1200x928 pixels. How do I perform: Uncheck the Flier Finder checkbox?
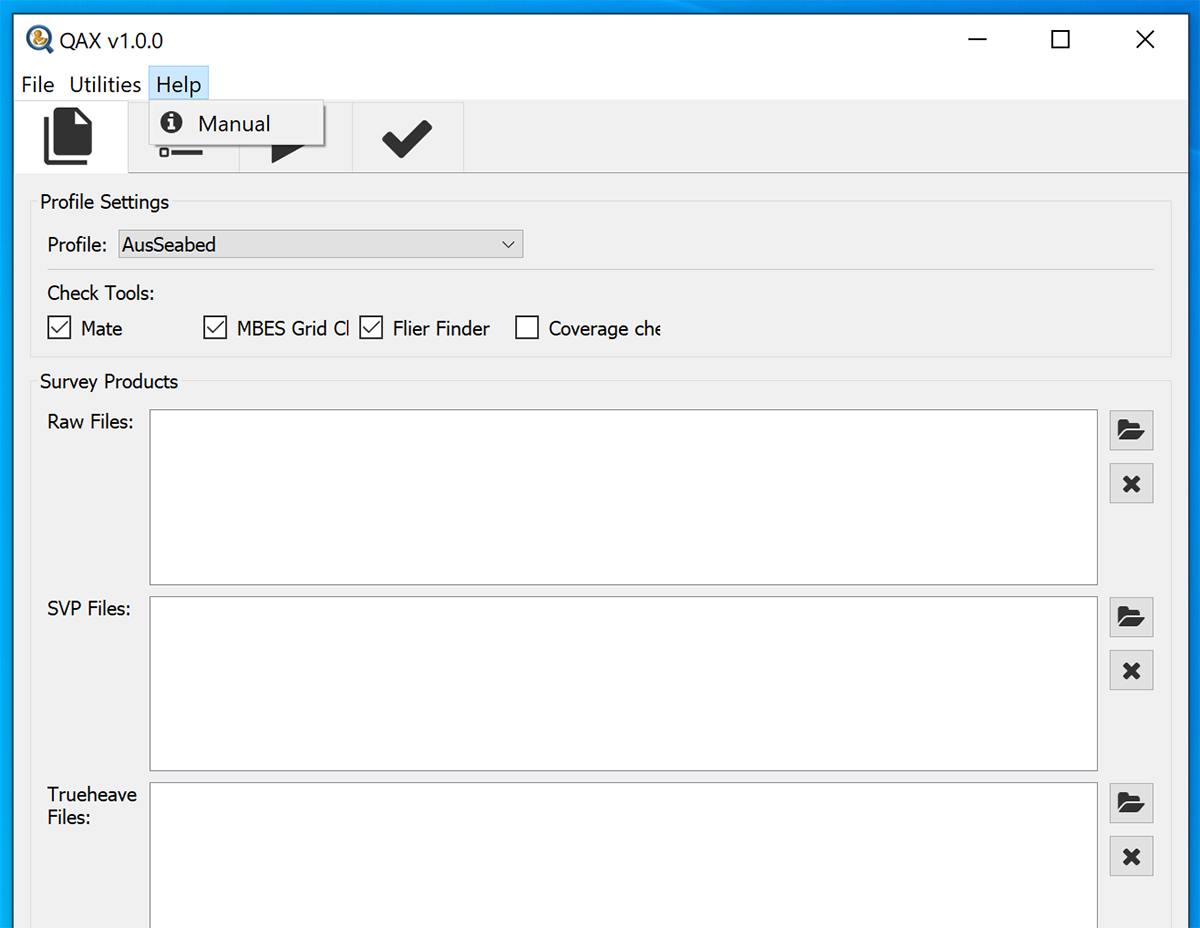click(372, 328)
